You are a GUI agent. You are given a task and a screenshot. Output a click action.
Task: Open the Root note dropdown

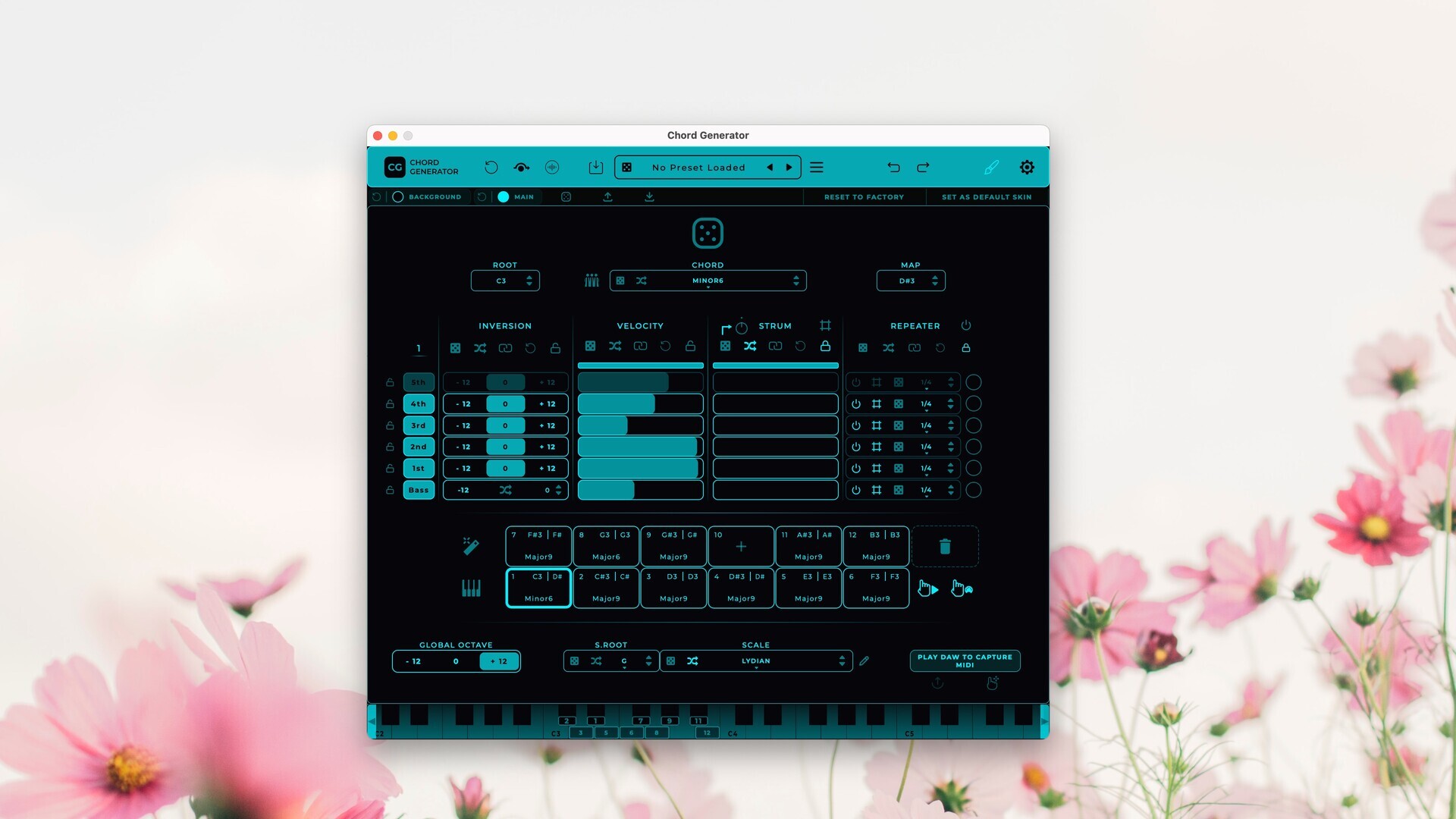point(505,281)
